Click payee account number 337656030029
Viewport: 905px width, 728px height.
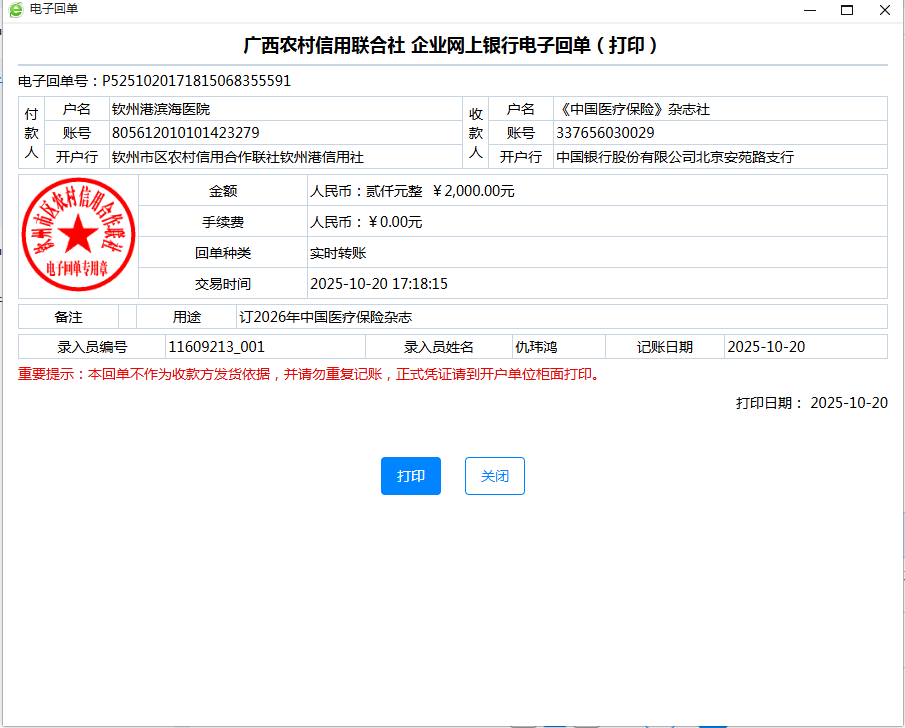tap(605, 133)
